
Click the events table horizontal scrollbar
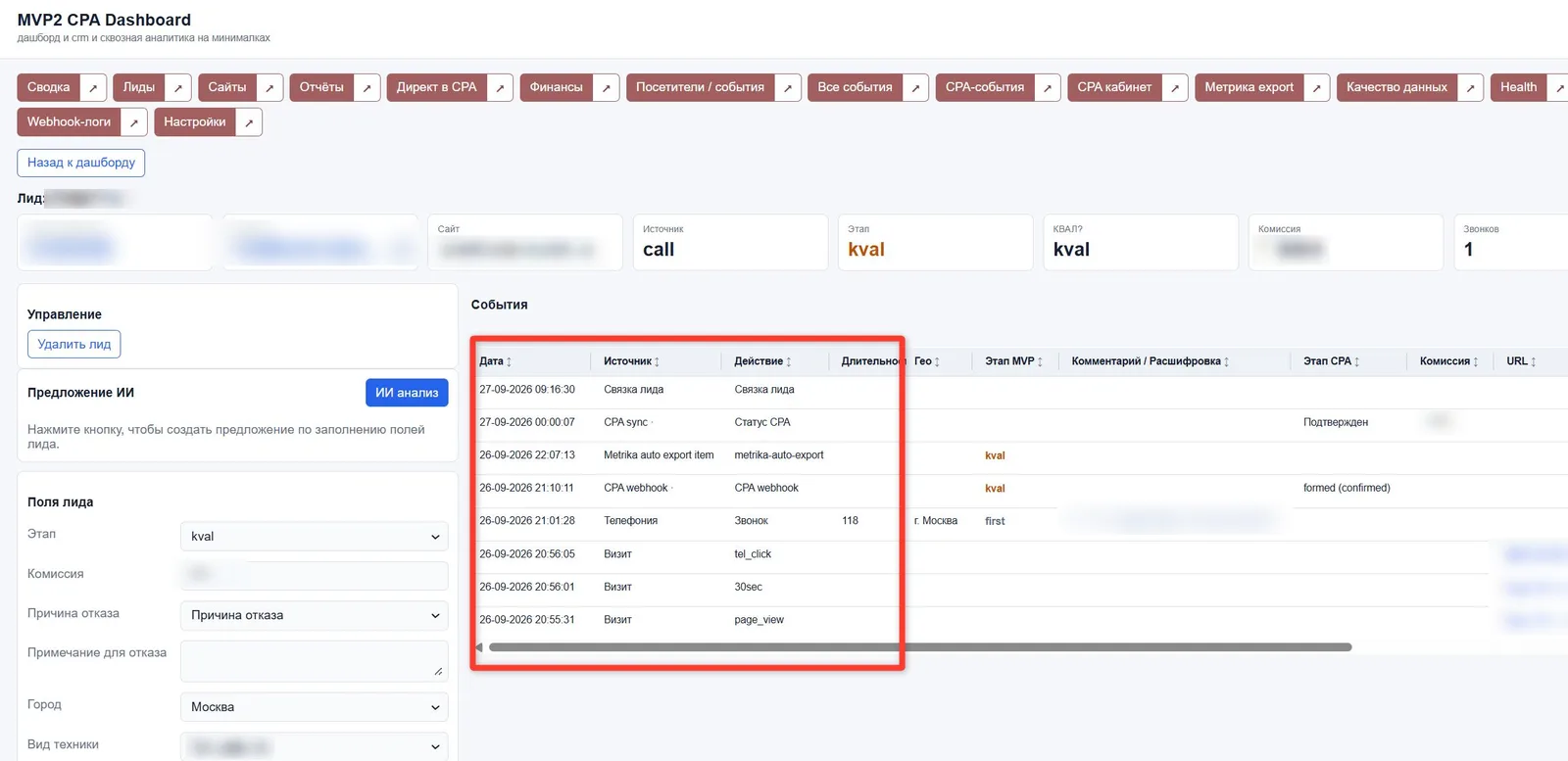920,647
